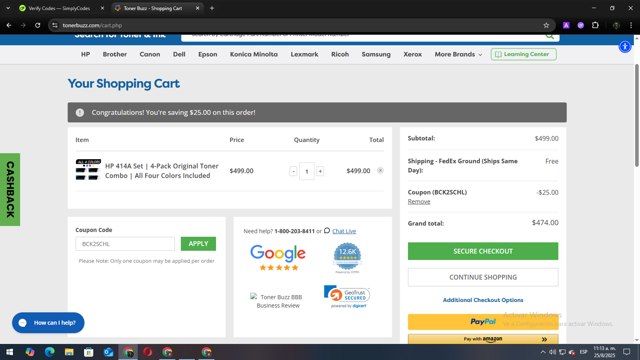Open the HP brand menu
The height and width of the screenshot is (360, 640).
[x=85, y=54]
